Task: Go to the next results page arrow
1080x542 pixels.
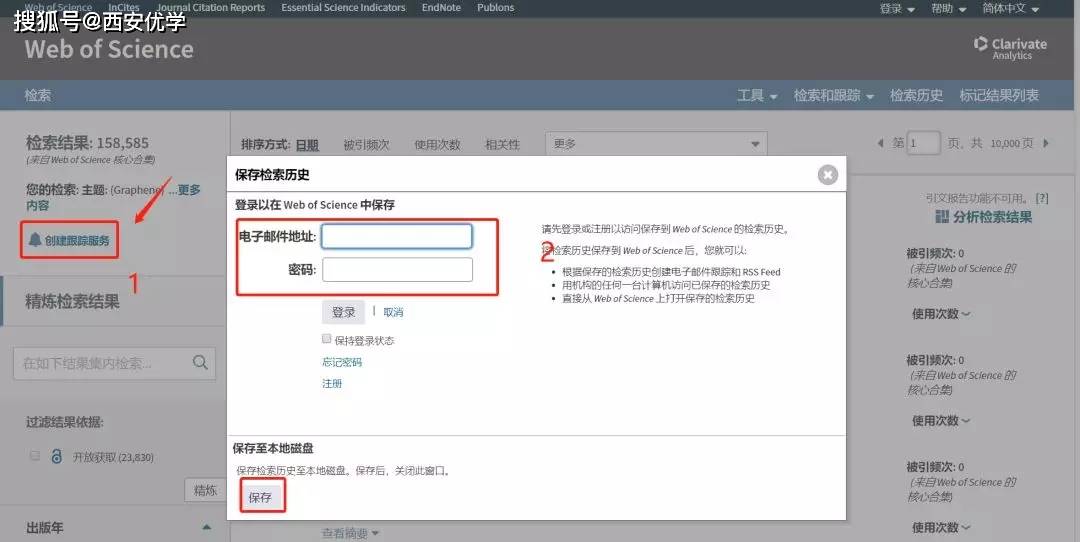Action: click(1046, 143)
